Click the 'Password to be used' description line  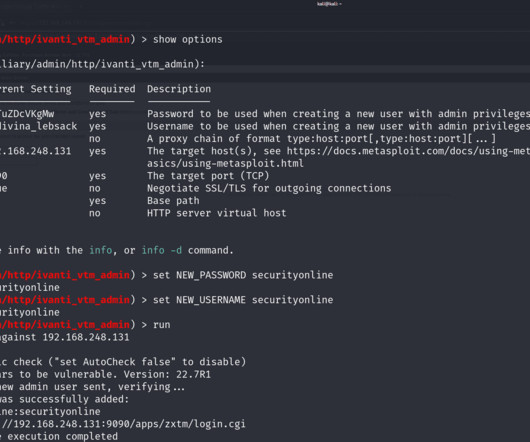(x=338, y=114)
